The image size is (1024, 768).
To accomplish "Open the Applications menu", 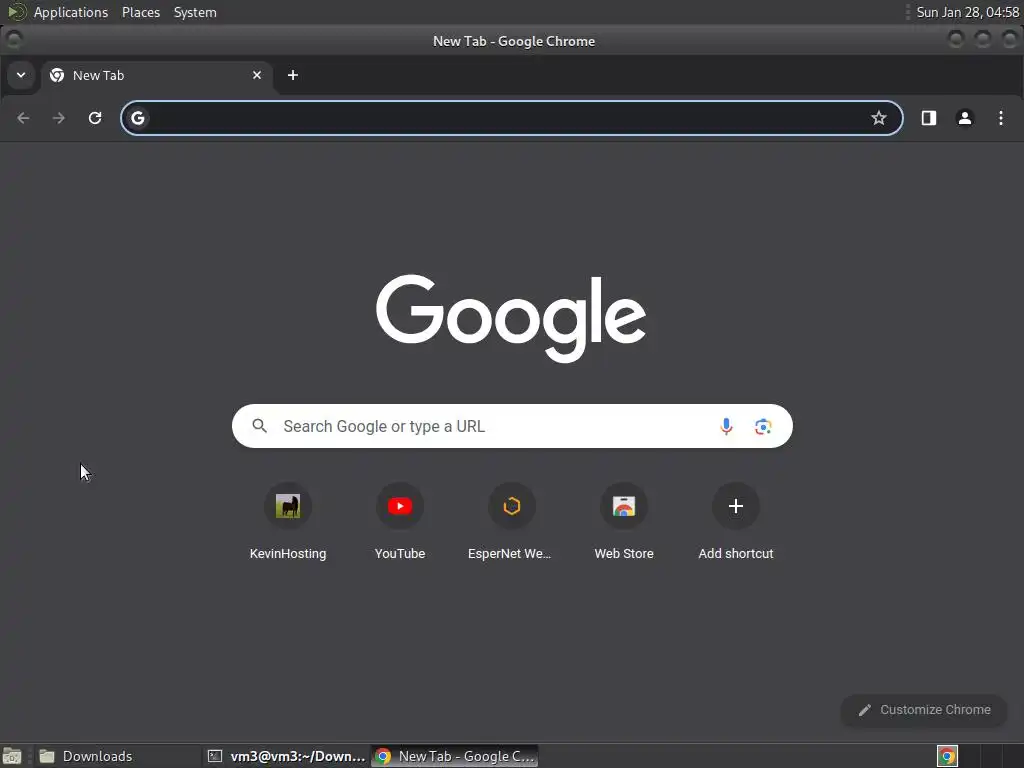I will point(71,12).
